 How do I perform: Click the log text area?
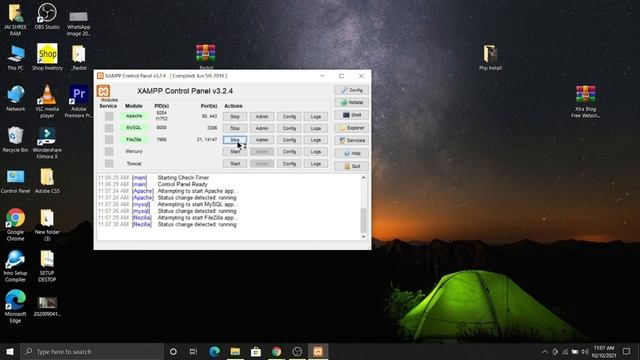tap(228, 207)
